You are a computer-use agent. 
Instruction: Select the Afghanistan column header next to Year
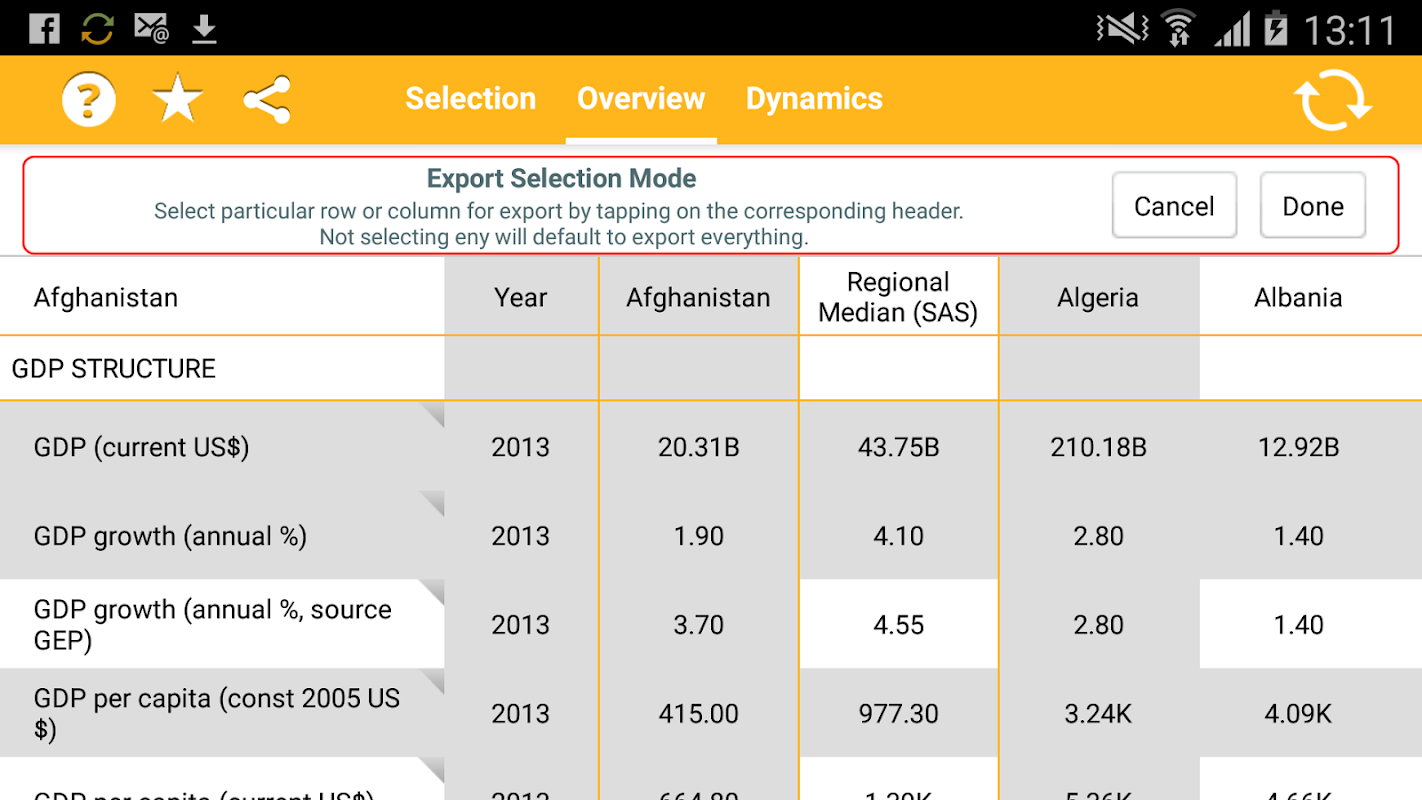tap(699, 297)
